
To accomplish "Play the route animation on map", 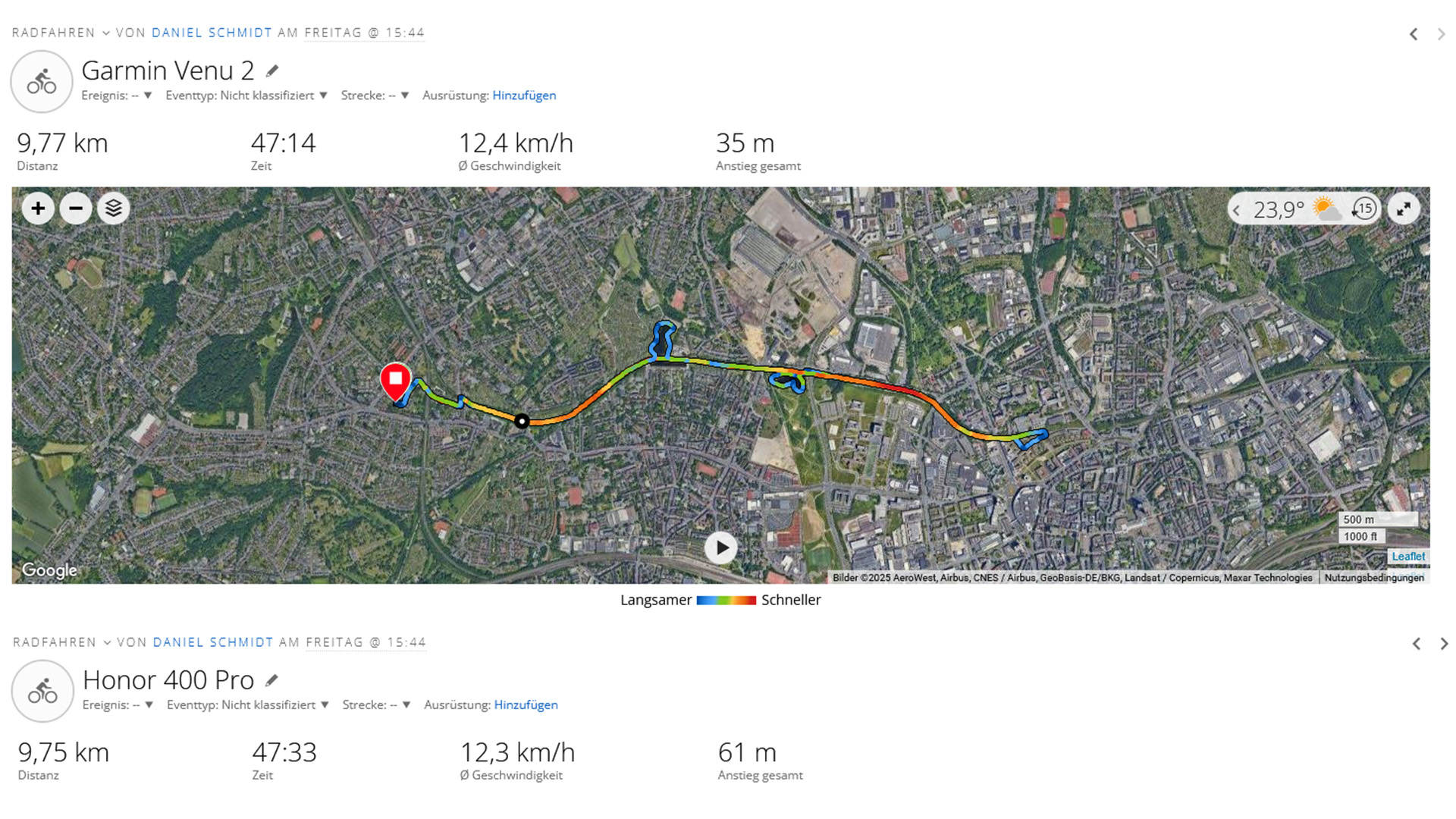I will point(720,548).
